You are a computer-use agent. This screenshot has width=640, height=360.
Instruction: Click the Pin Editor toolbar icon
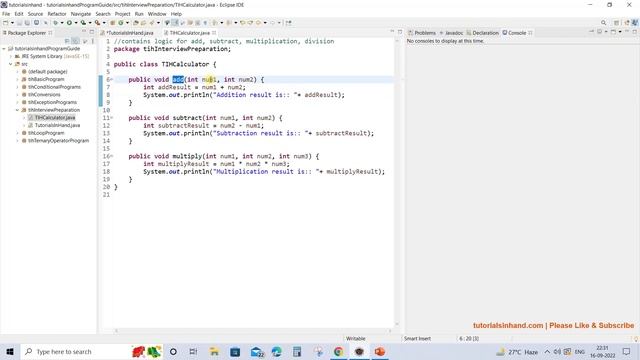(x=289, y=23)
